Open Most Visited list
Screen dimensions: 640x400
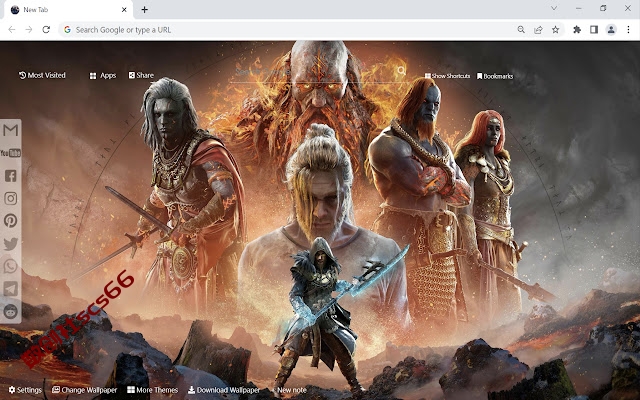tap(42, 75)
